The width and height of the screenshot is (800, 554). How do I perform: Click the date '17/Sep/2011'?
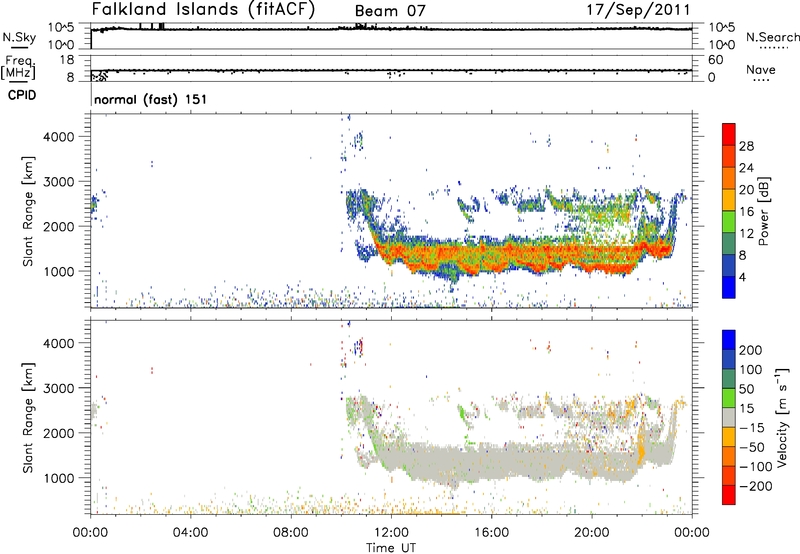point(638,10)
